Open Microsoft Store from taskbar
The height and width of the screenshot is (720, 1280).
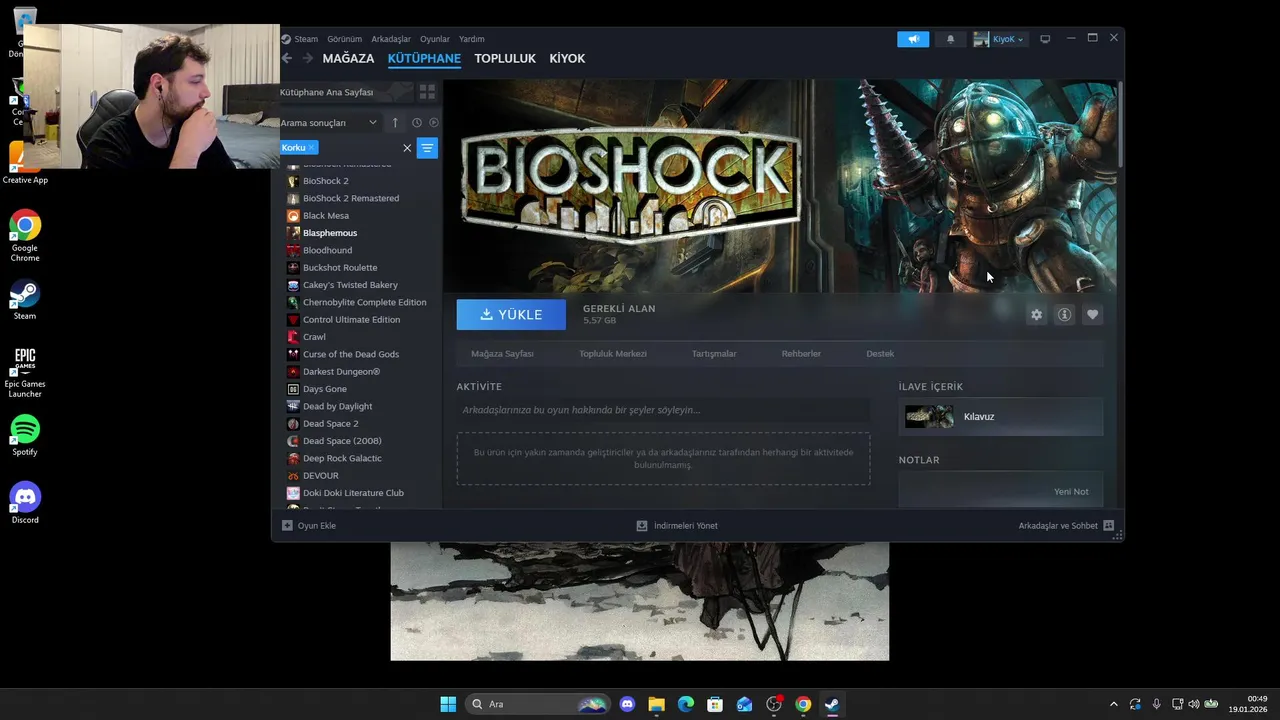[715, 704]
